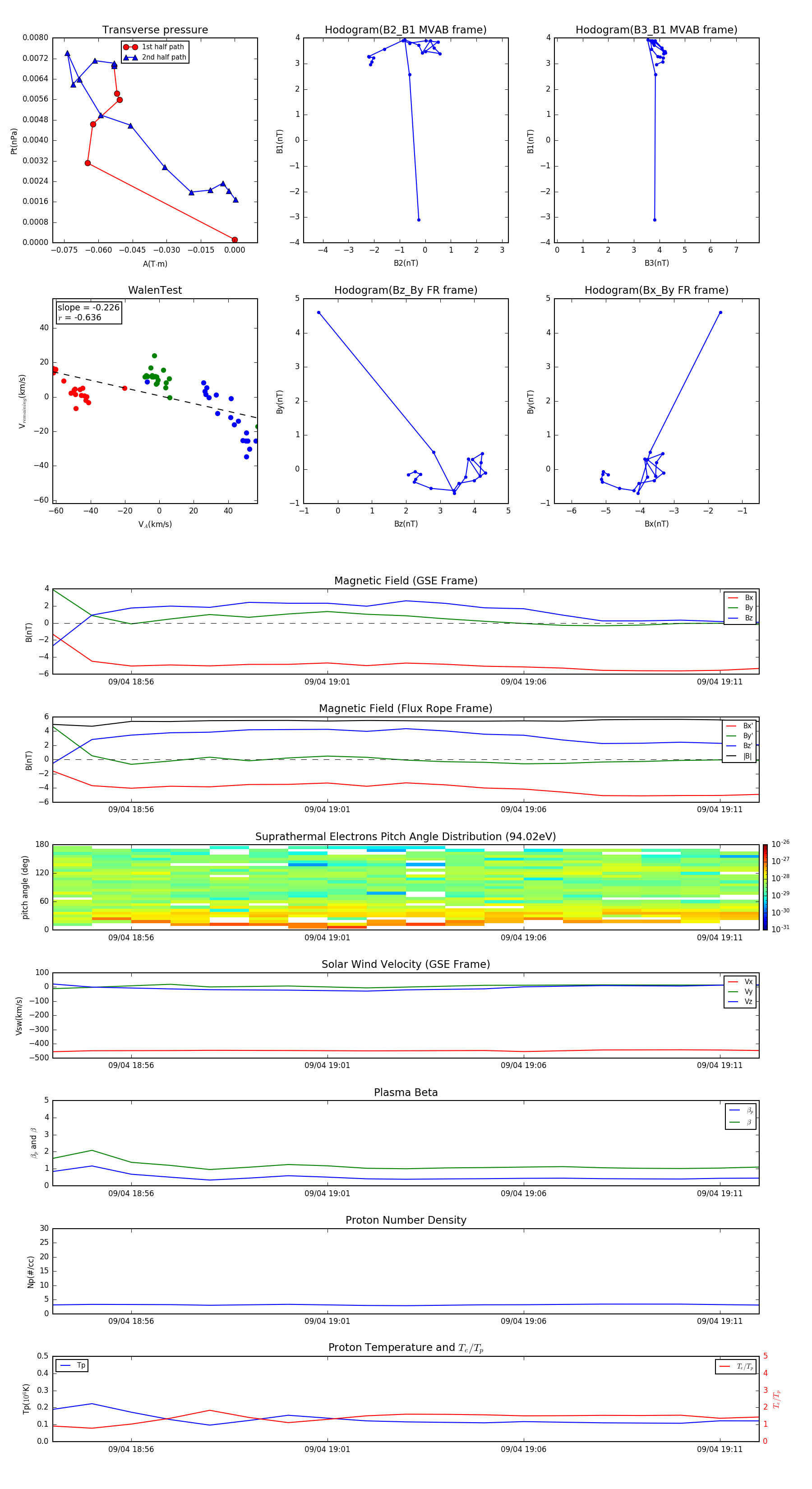Click the "Bx(nT)" x-axis label
The width and height of the screenshot is (812, 1489).
(656, 524)
